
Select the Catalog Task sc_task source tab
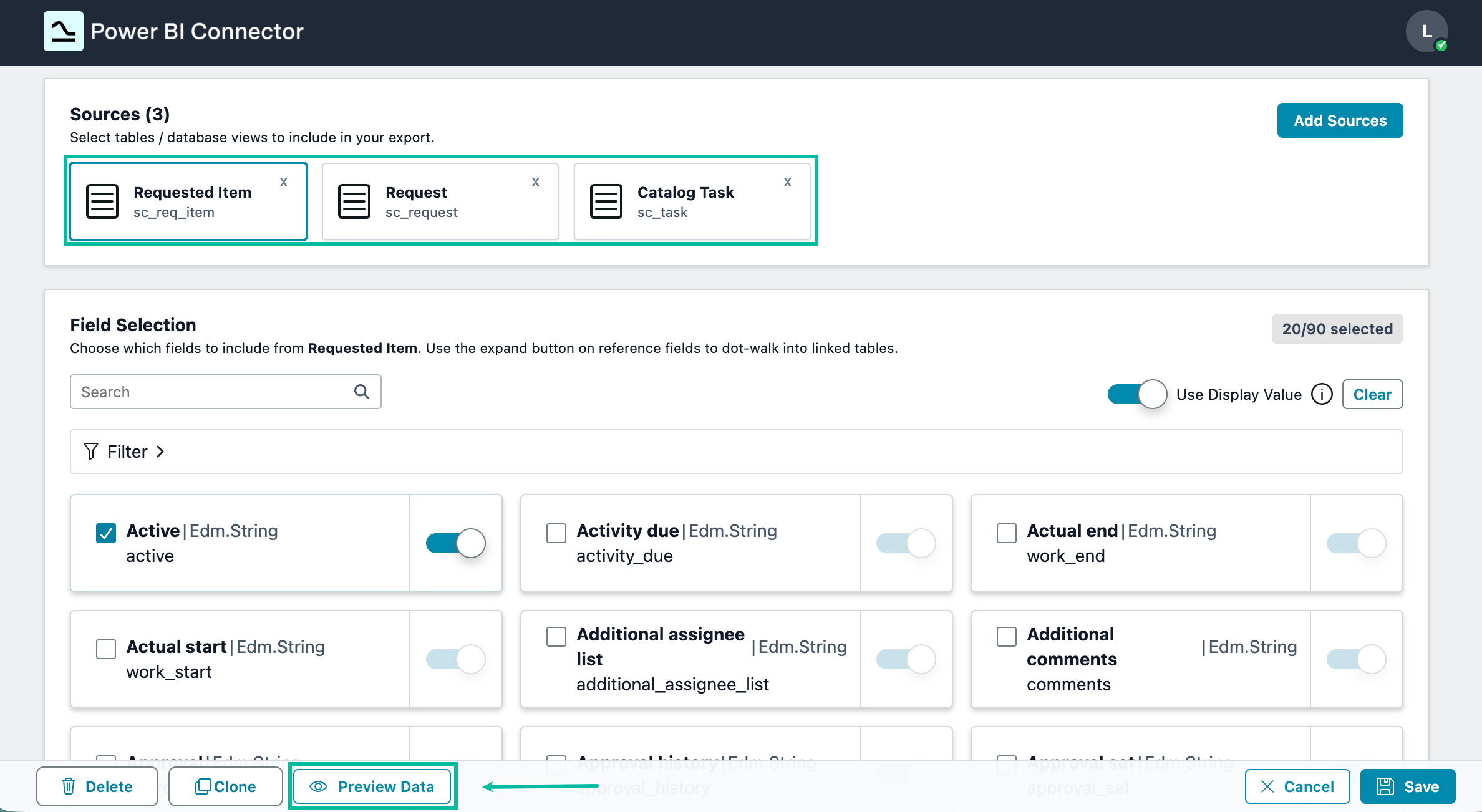point(692,201)
